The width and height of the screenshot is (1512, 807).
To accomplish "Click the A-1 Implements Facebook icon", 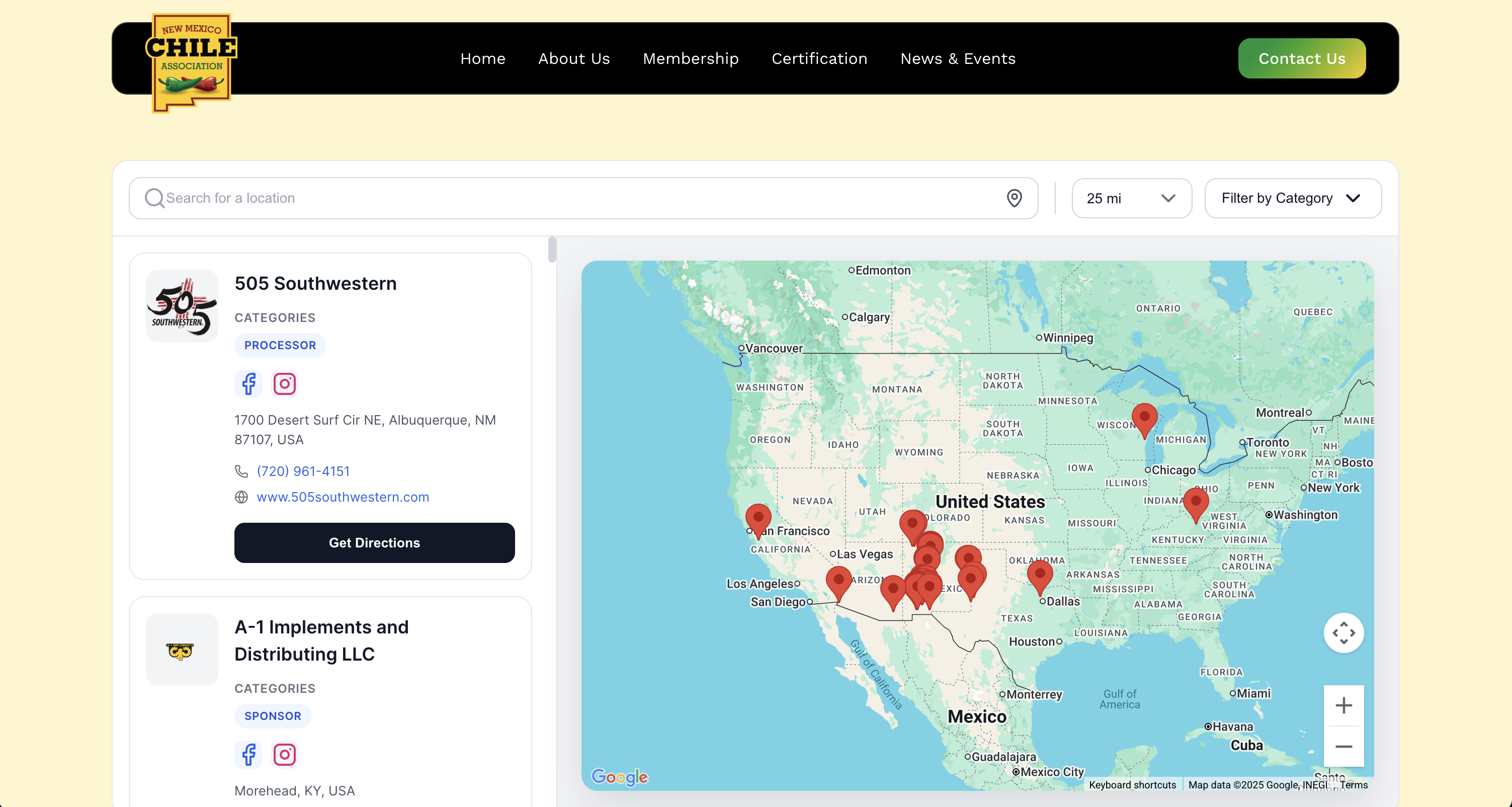I will click(249, 754).
